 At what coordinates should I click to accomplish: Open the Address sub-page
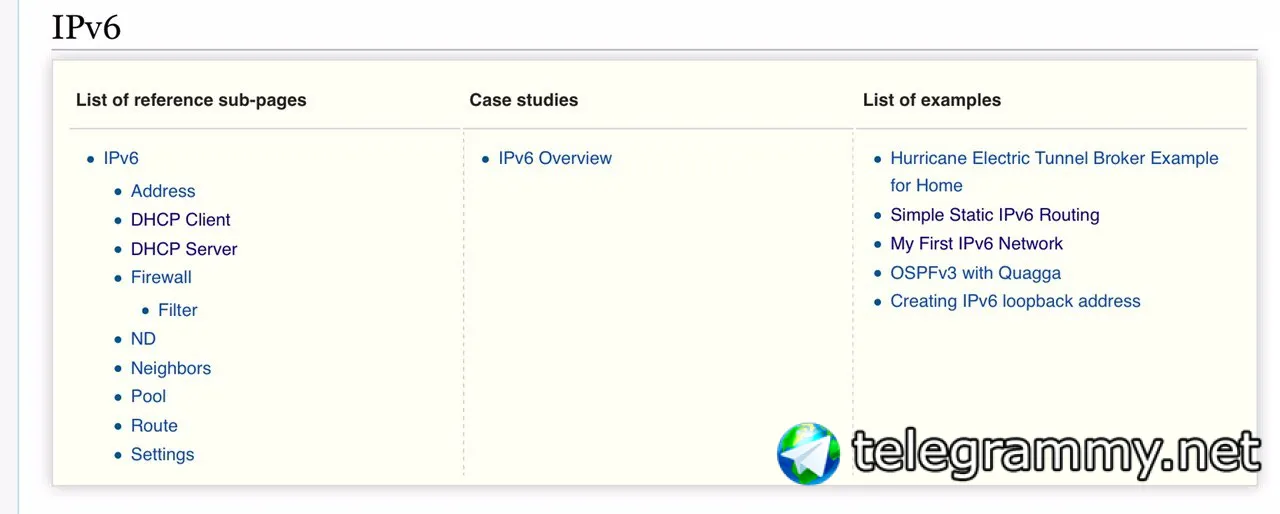click(163, 191)
